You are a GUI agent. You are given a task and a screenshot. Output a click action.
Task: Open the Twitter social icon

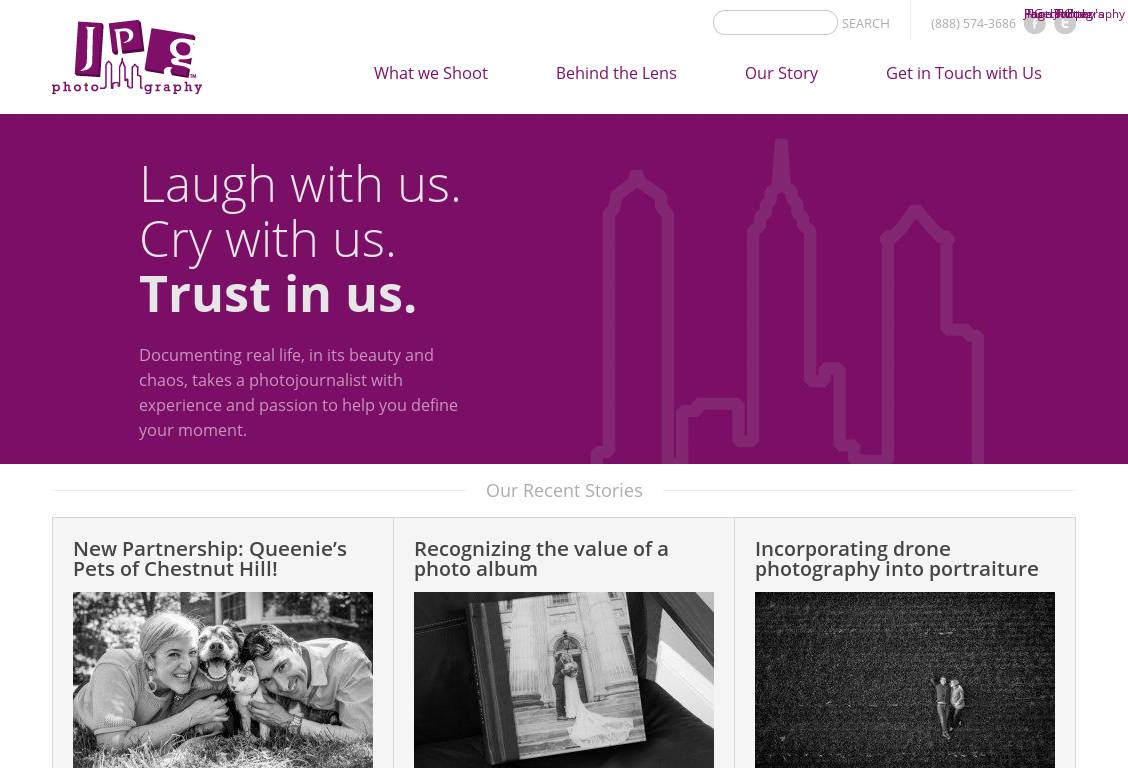tap(1065, 24)
